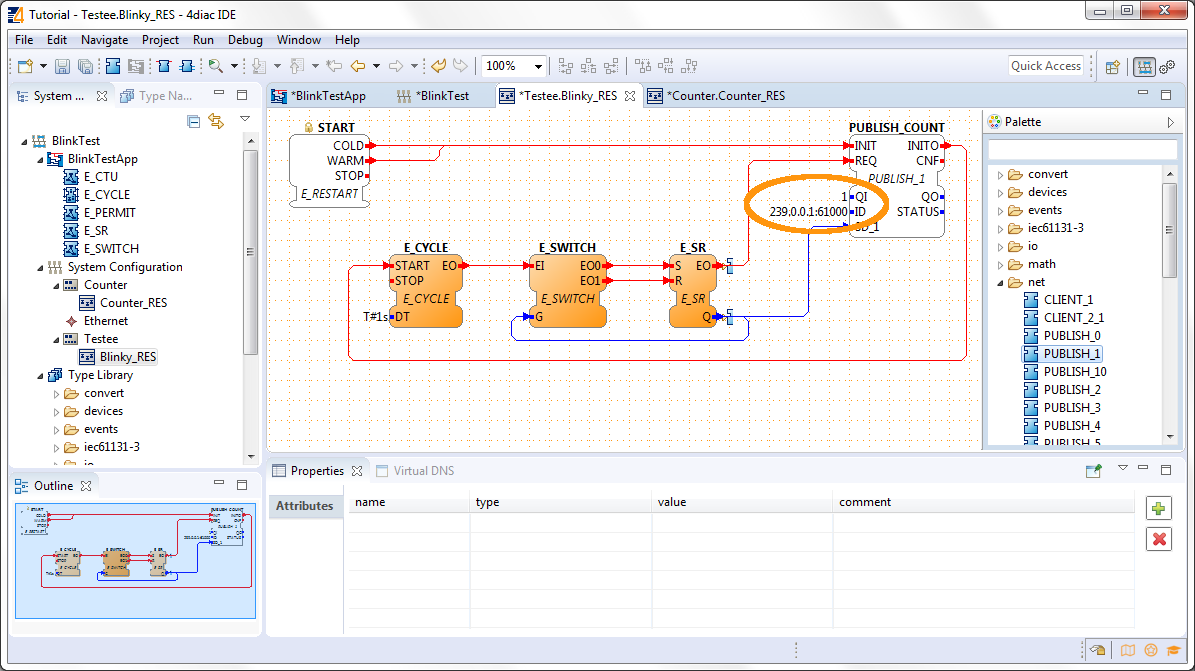Select the Save toolbar icon
This screenshot has width=1195, height=671.
(x=61, y=67)
